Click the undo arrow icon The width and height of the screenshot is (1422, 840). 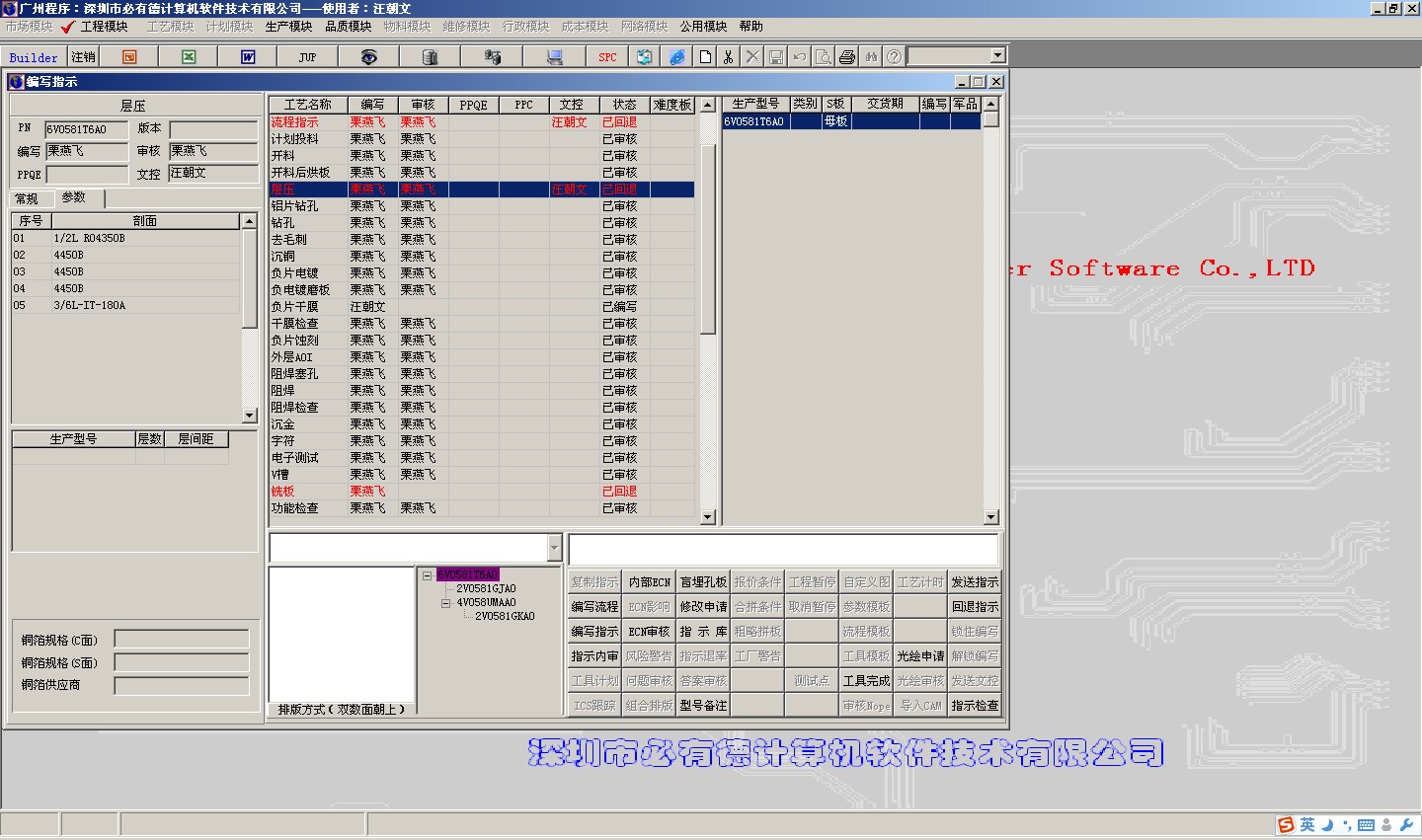[800, 57]
